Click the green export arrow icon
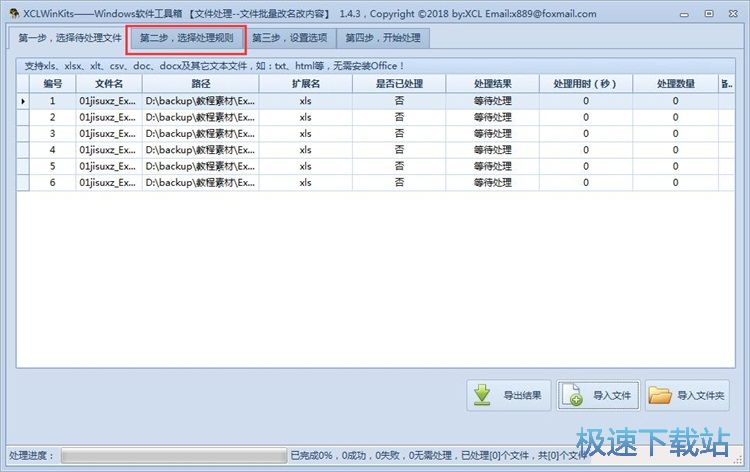The image size is (750, 472). click(x=482, y=395)
